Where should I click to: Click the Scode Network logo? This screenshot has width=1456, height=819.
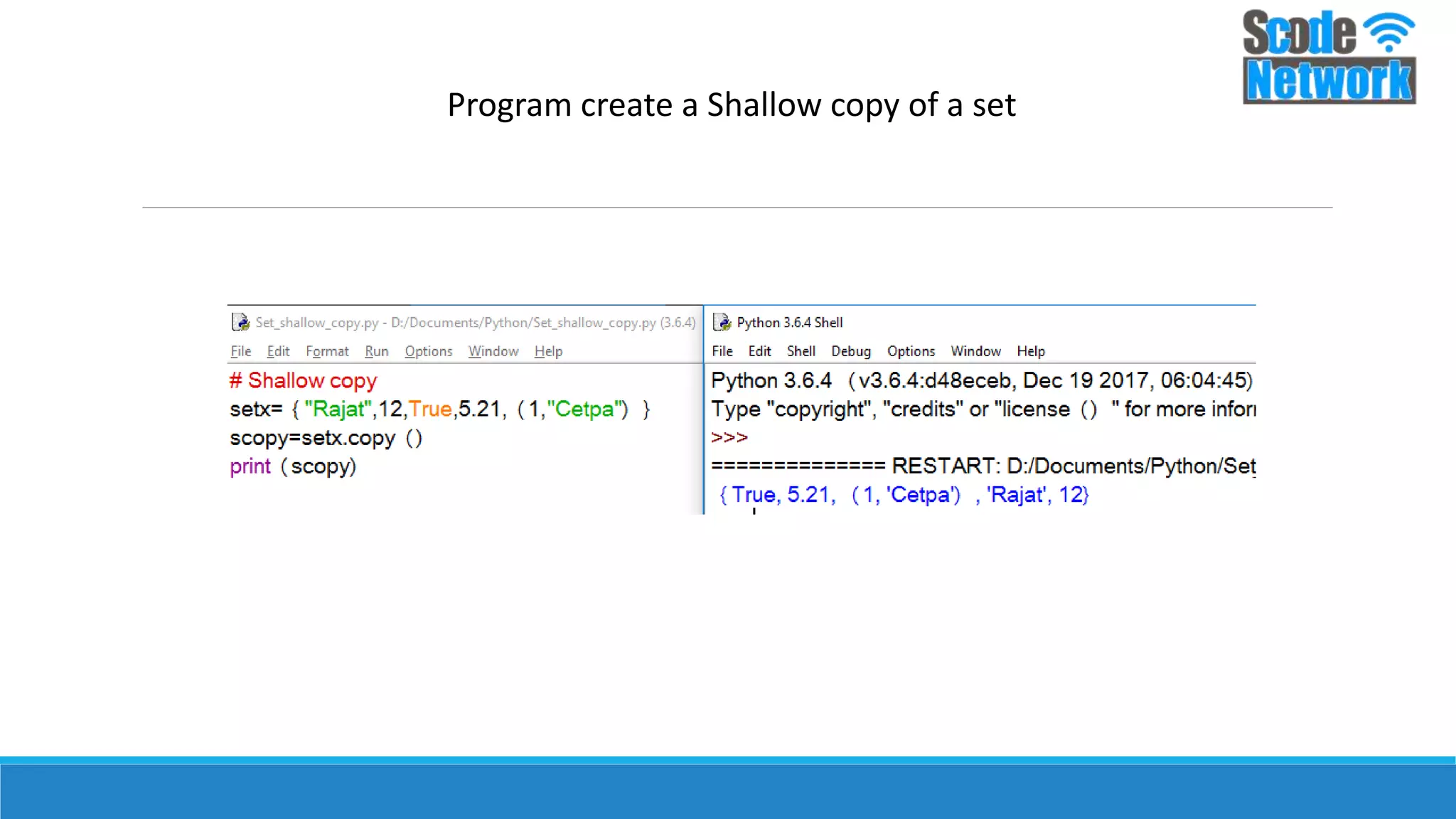coord(1329,57)
